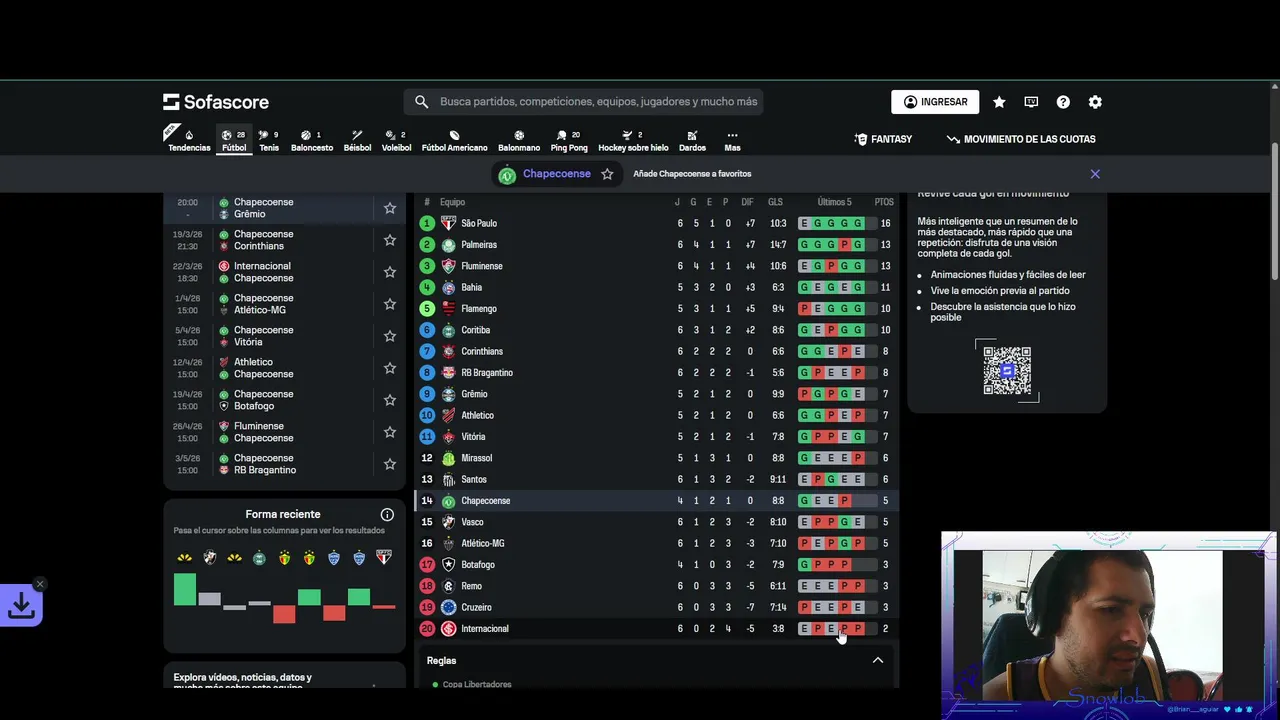
Task: Click the page vertical scrollbar
Action: [1274, 210]
